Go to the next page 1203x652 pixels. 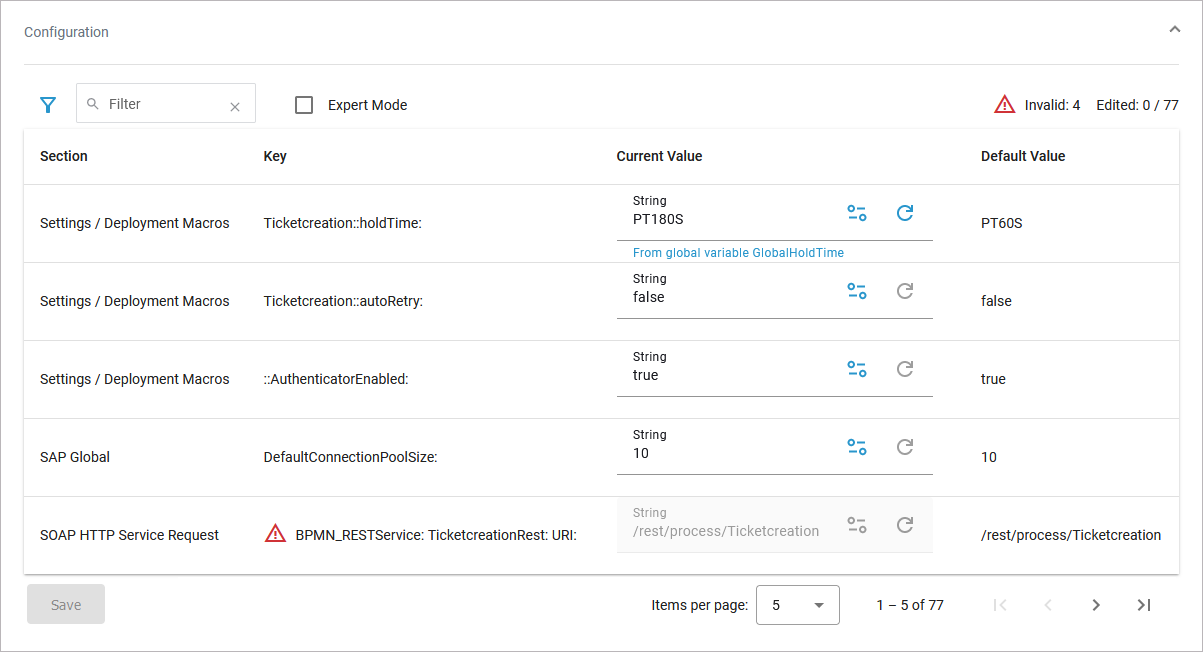click(1096, 605)
